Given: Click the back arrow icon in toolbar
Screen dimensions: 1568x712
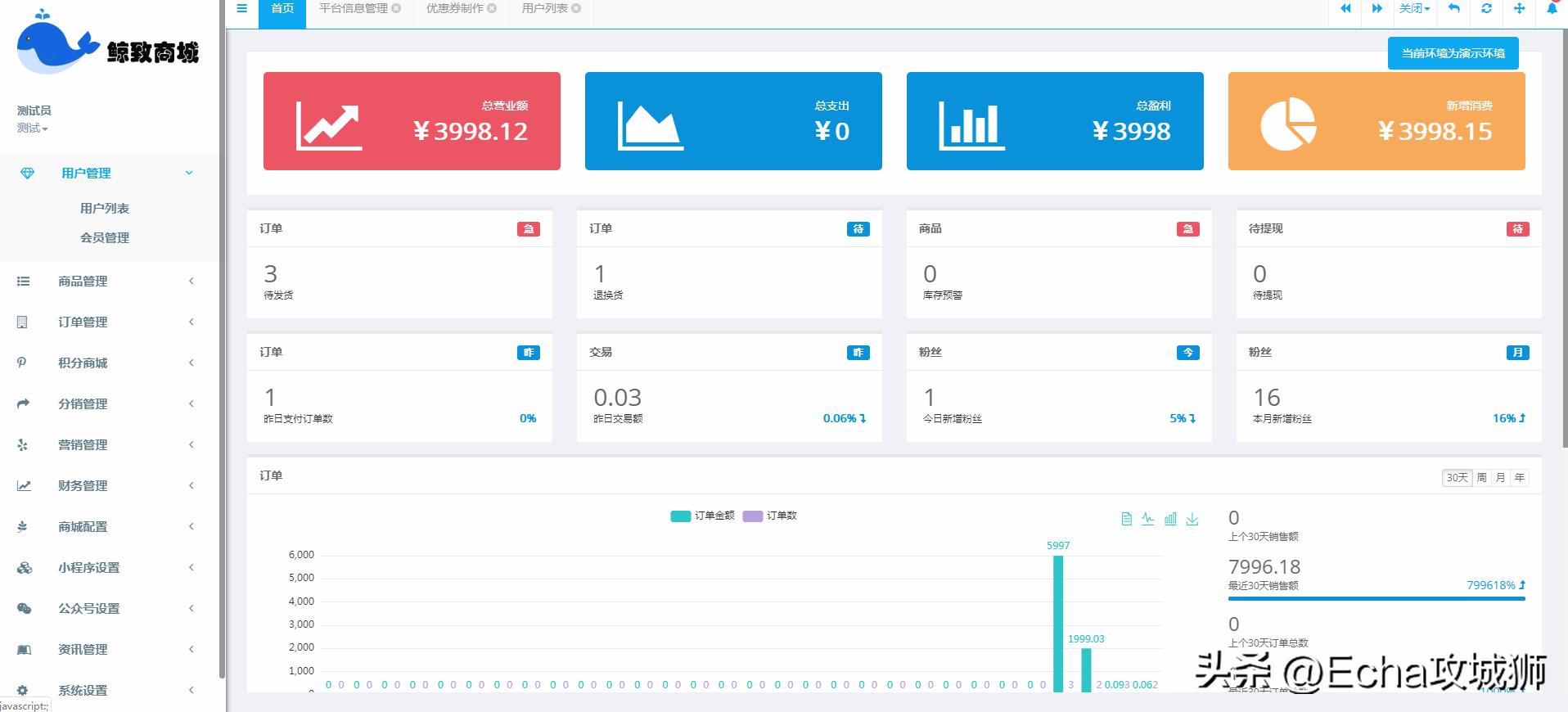Looking at the screenshot, I should pos(1453,9).
